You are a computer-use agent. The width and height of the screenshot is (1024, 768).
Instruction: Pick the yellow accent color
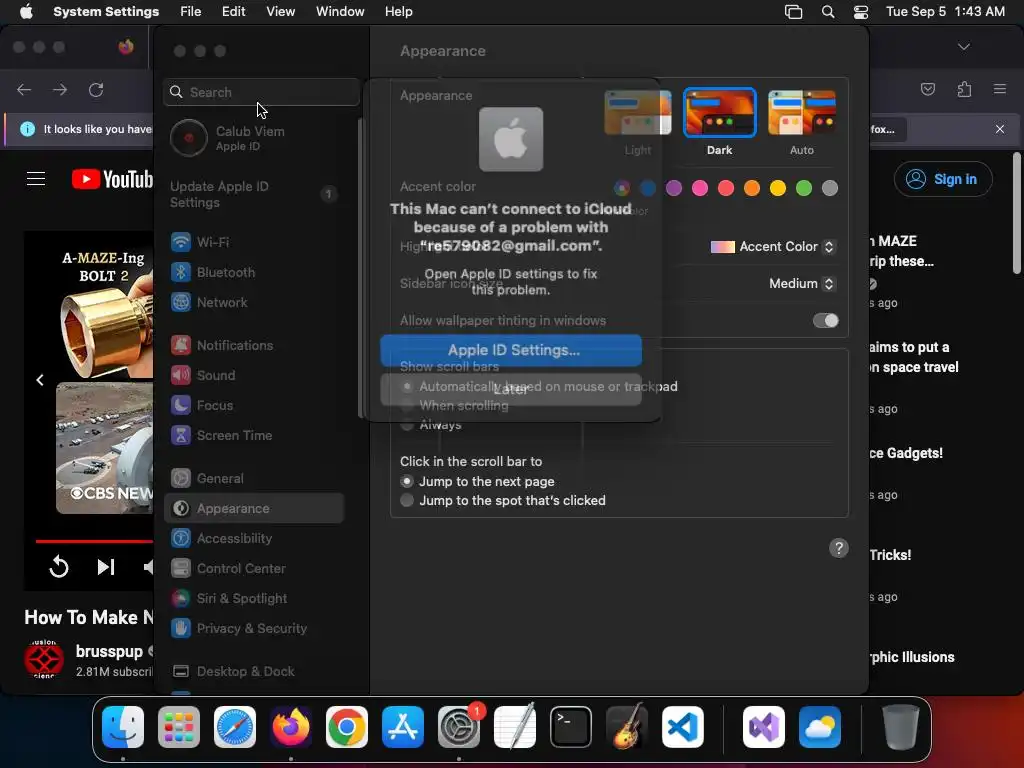pos(778,188)
